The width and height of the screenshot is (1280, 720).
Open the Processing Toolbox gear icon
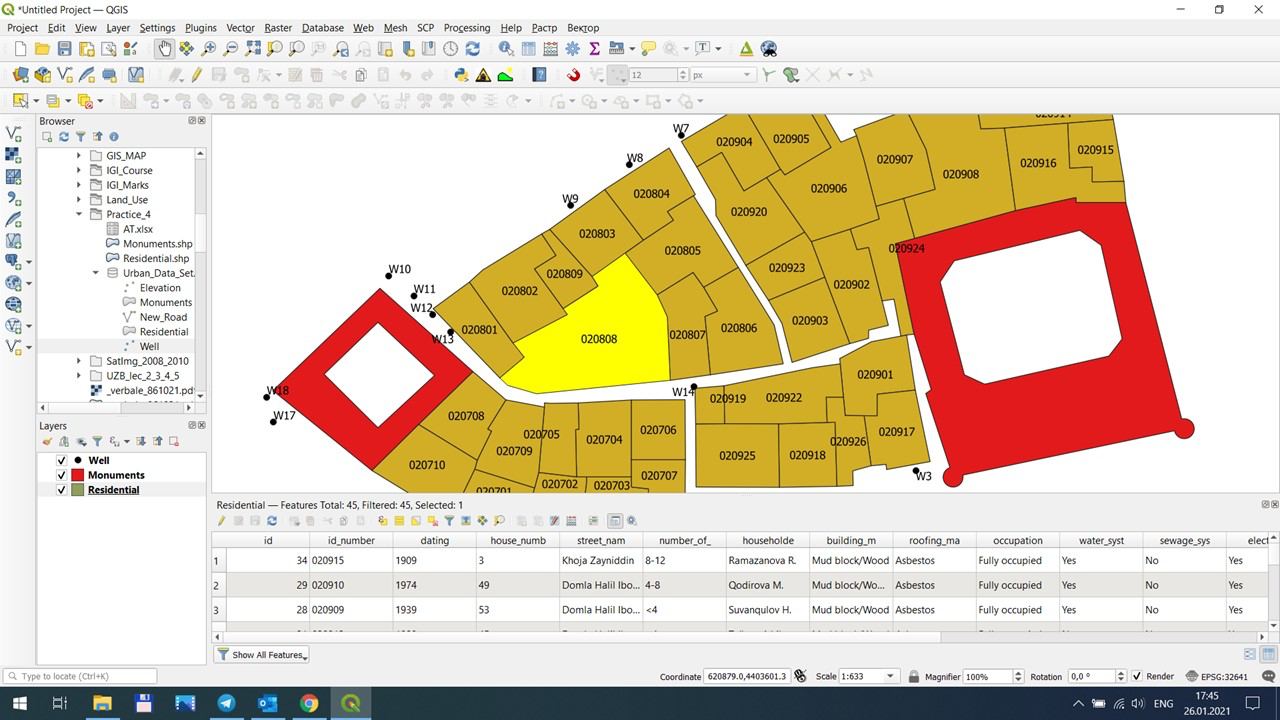pyautogui.click(x=572, y=48)
